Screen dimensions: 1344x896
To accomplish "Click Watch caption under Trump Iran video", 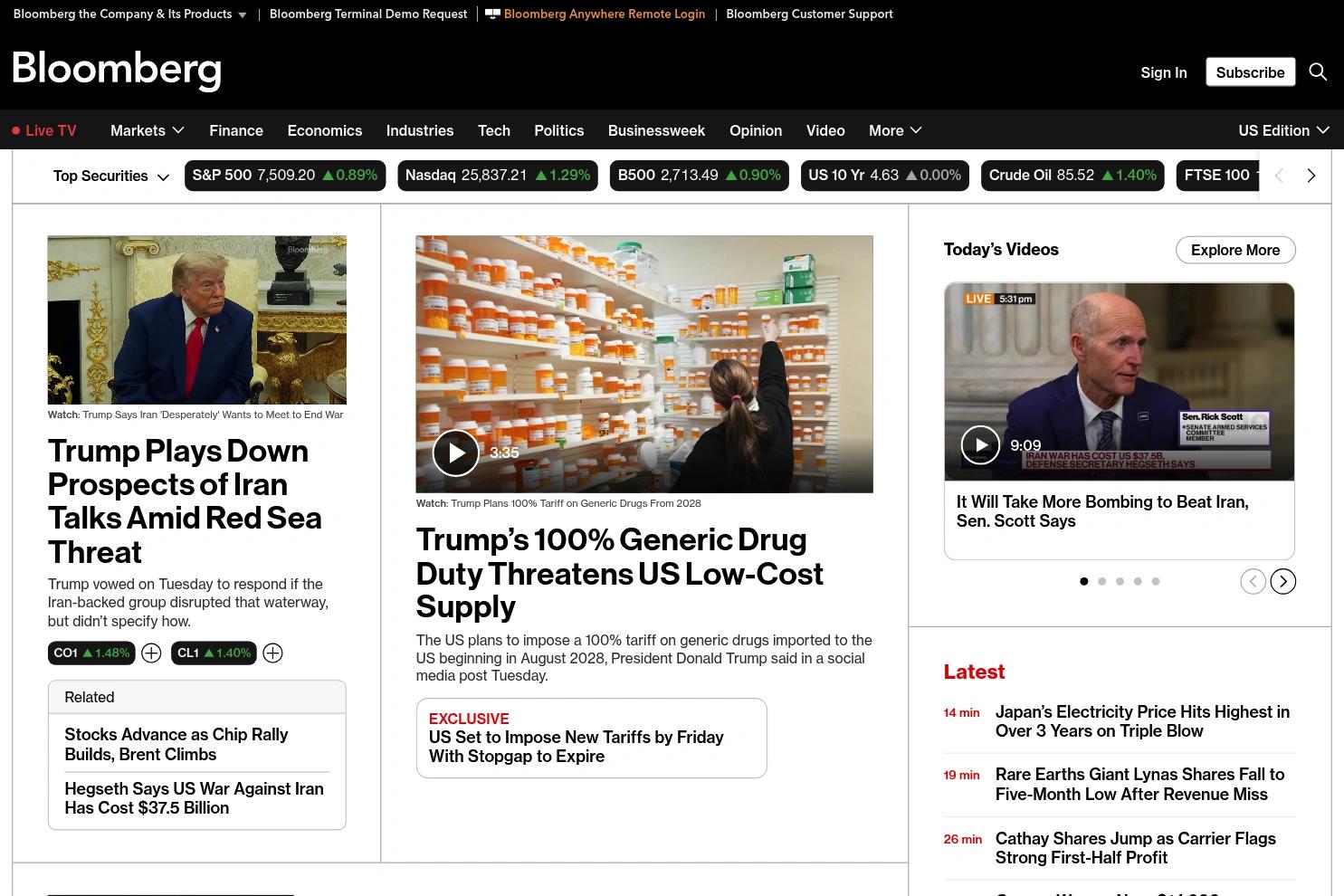I will (x=195, y=415).
